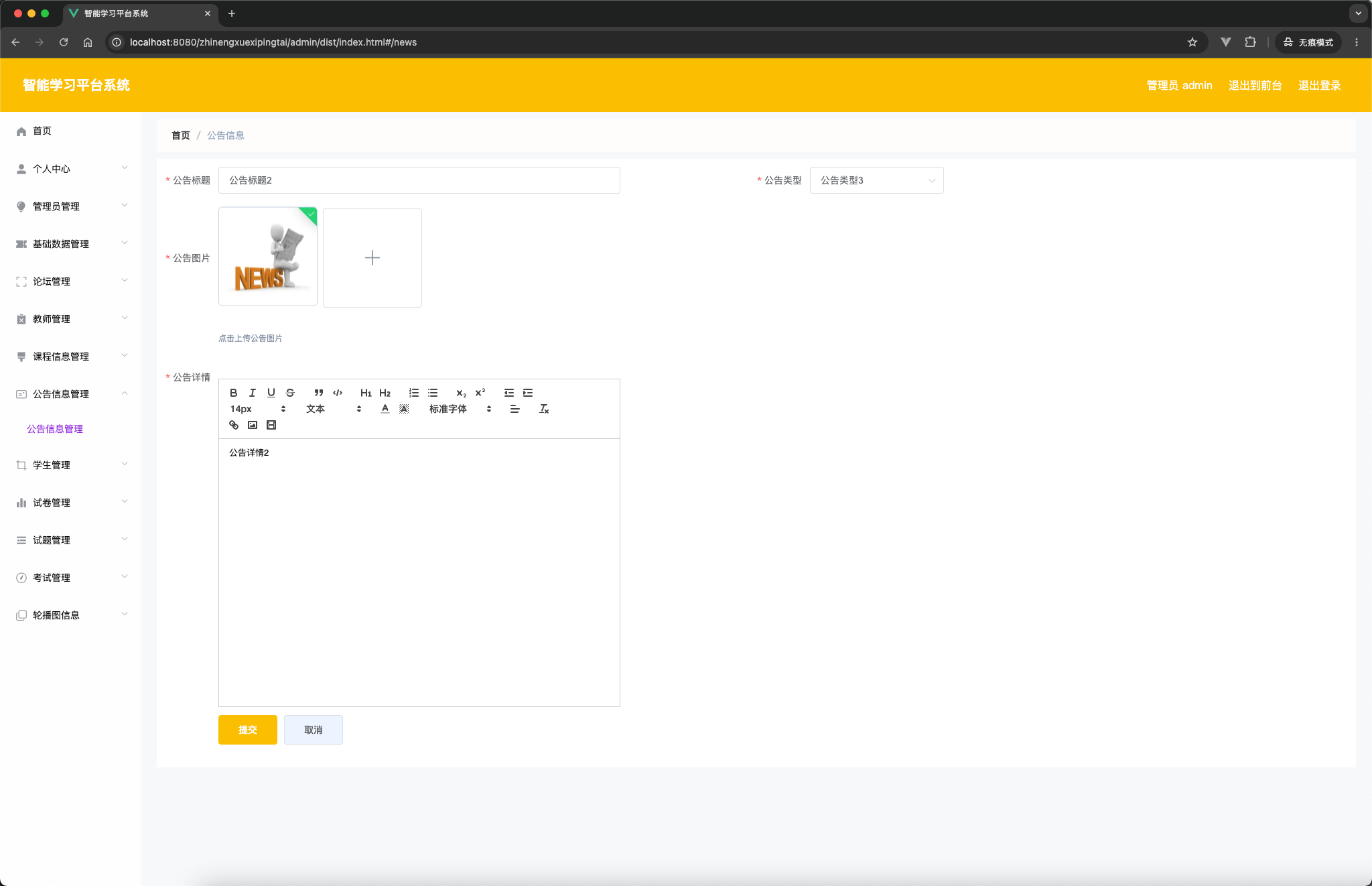Click the 公告信息 breadcrumb text
This screenshot has width=1372, height=886.
point(226,135)
